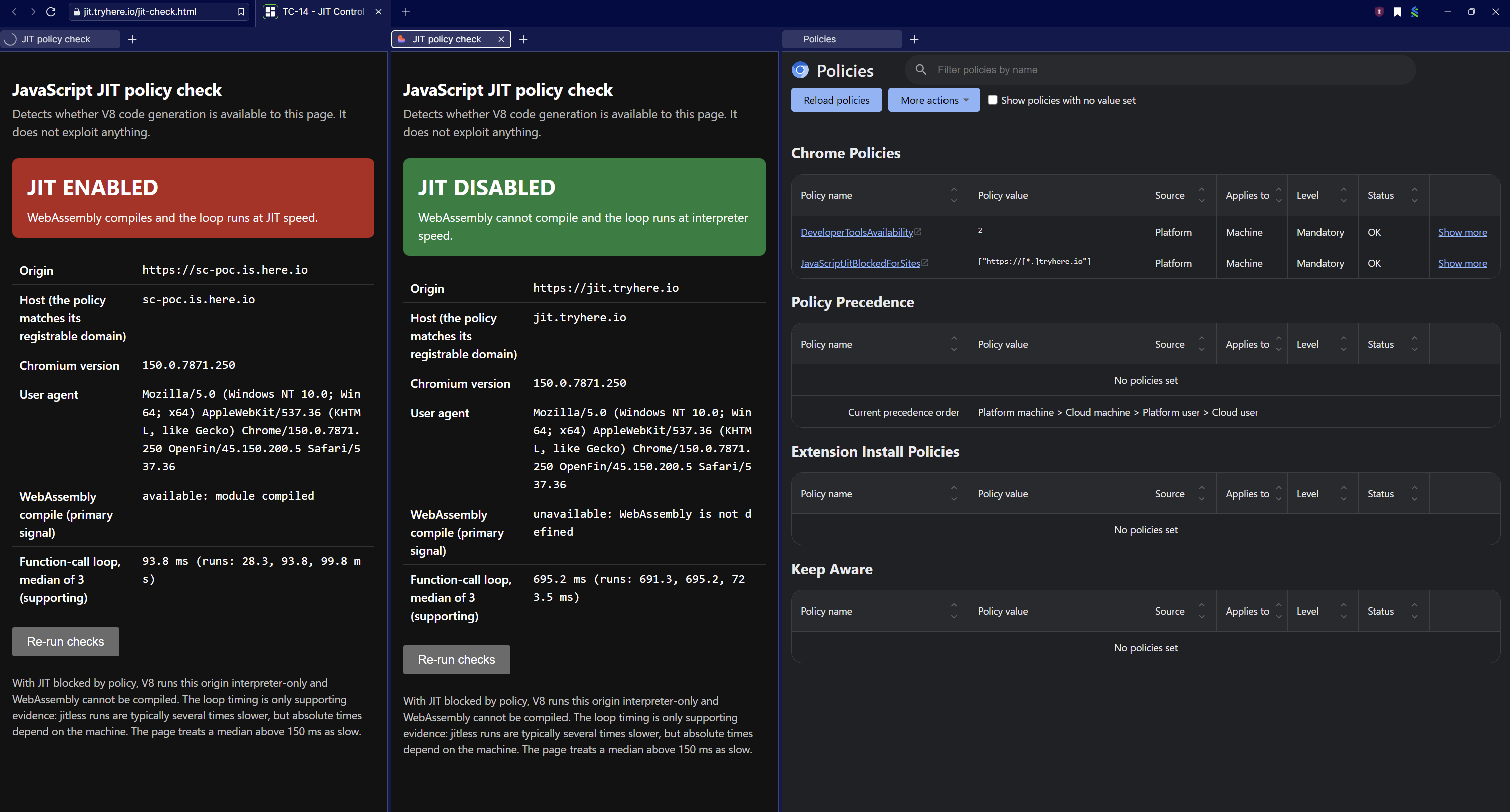Go back using the browser back arrow

point(14,11)
